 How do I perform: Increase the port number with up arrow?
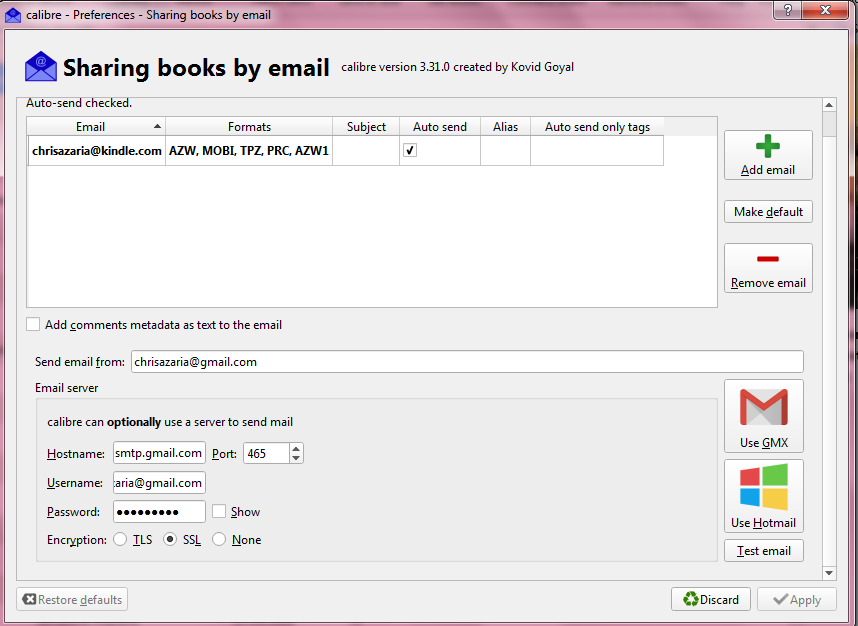click(296, 449)
